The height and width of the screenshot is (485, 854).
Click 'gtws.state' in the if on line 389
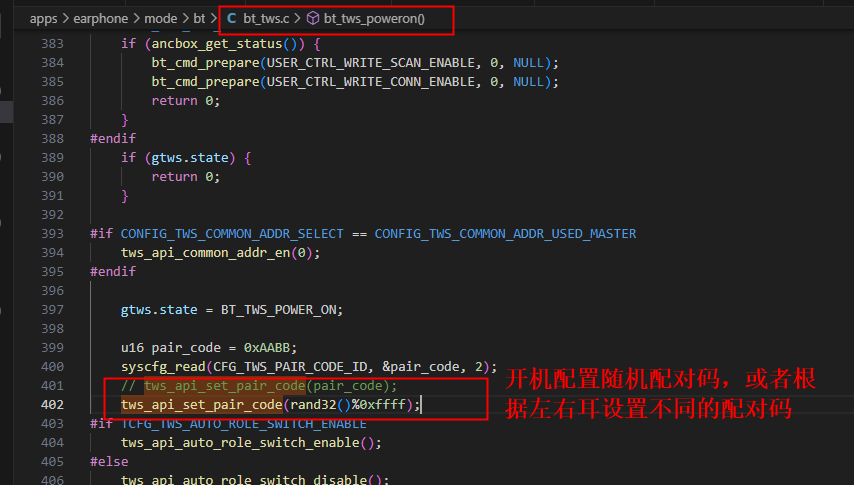coord(190,157)
